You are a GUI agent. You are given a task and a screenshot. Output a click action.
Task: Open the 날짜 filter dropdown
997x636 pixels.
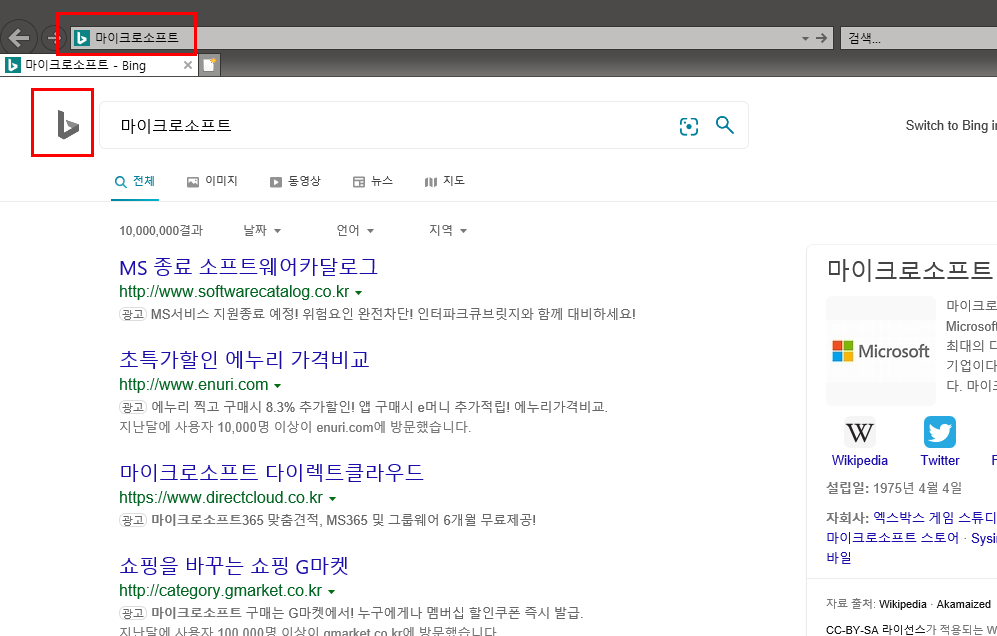point(262,230)
